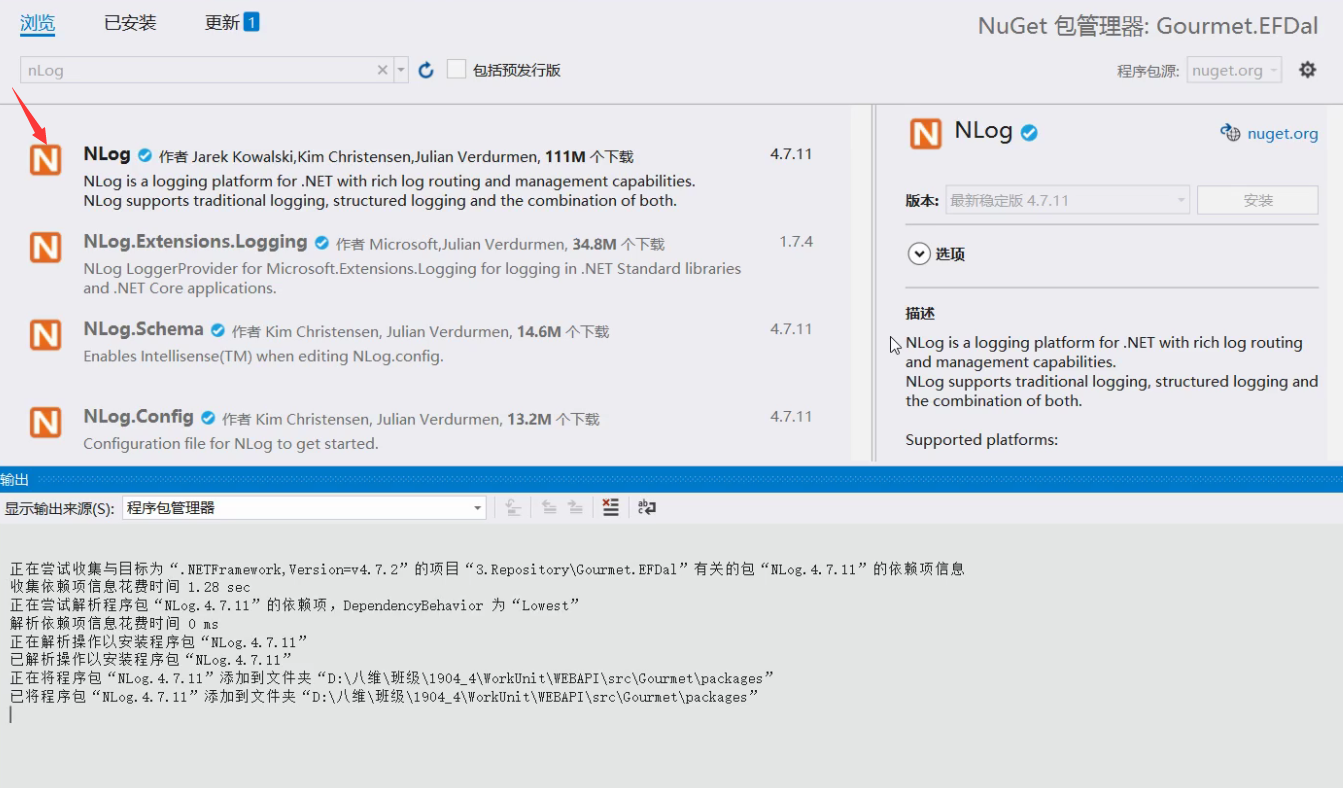The image size is (1343, 788).
Task: Click the NLog.Schema package icon
Action: click(x=45, y=335)
